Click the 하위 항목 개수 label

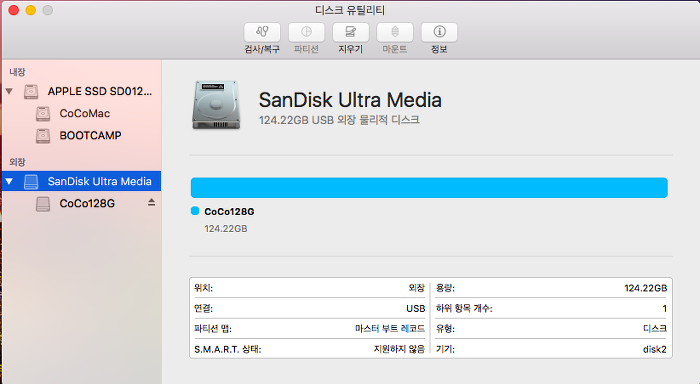click(x=464, y=309)
